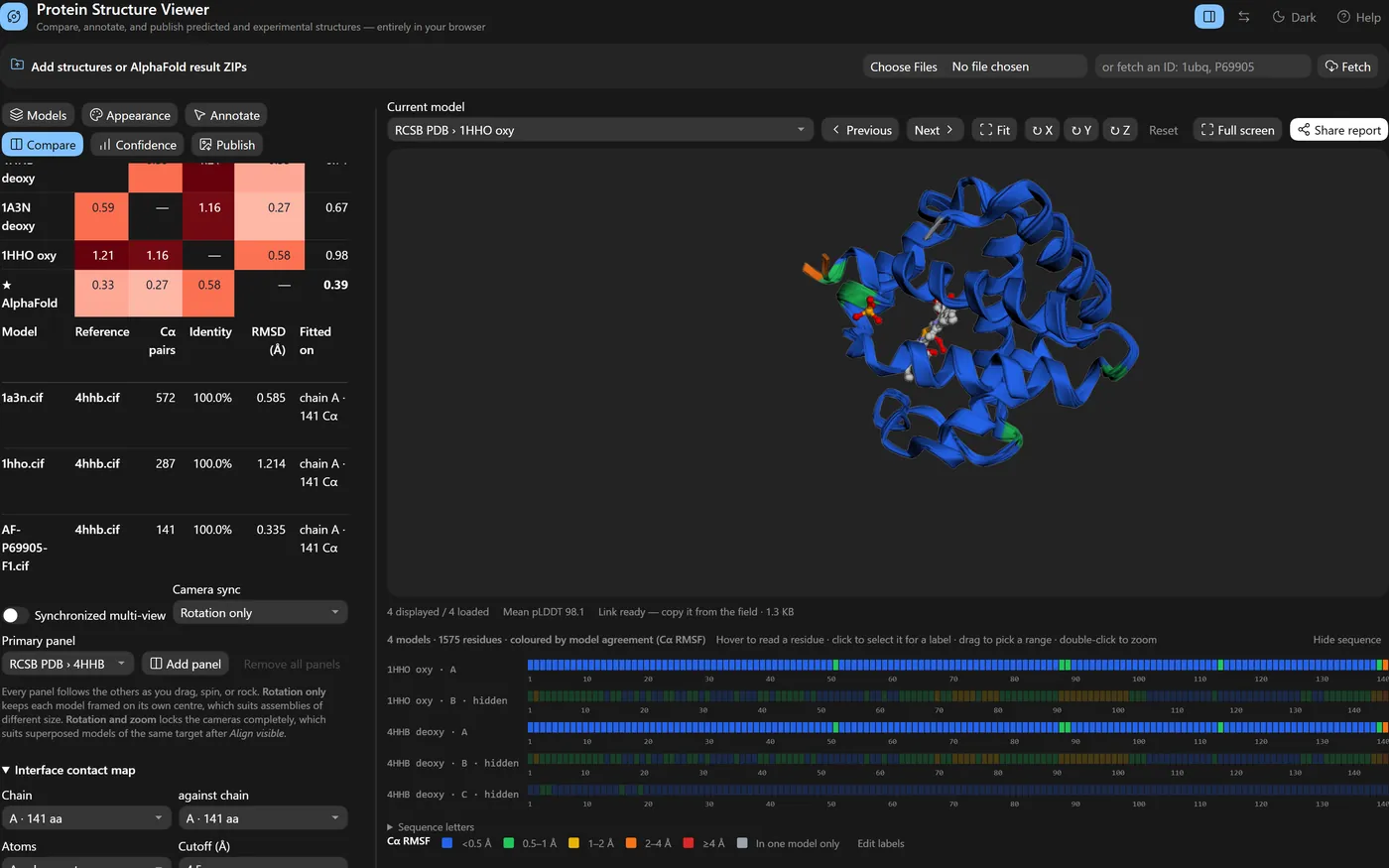1389x868 pixels.
Task: Open the Camera sync Rotation only dropdown
Action: [x=260, y=613]
